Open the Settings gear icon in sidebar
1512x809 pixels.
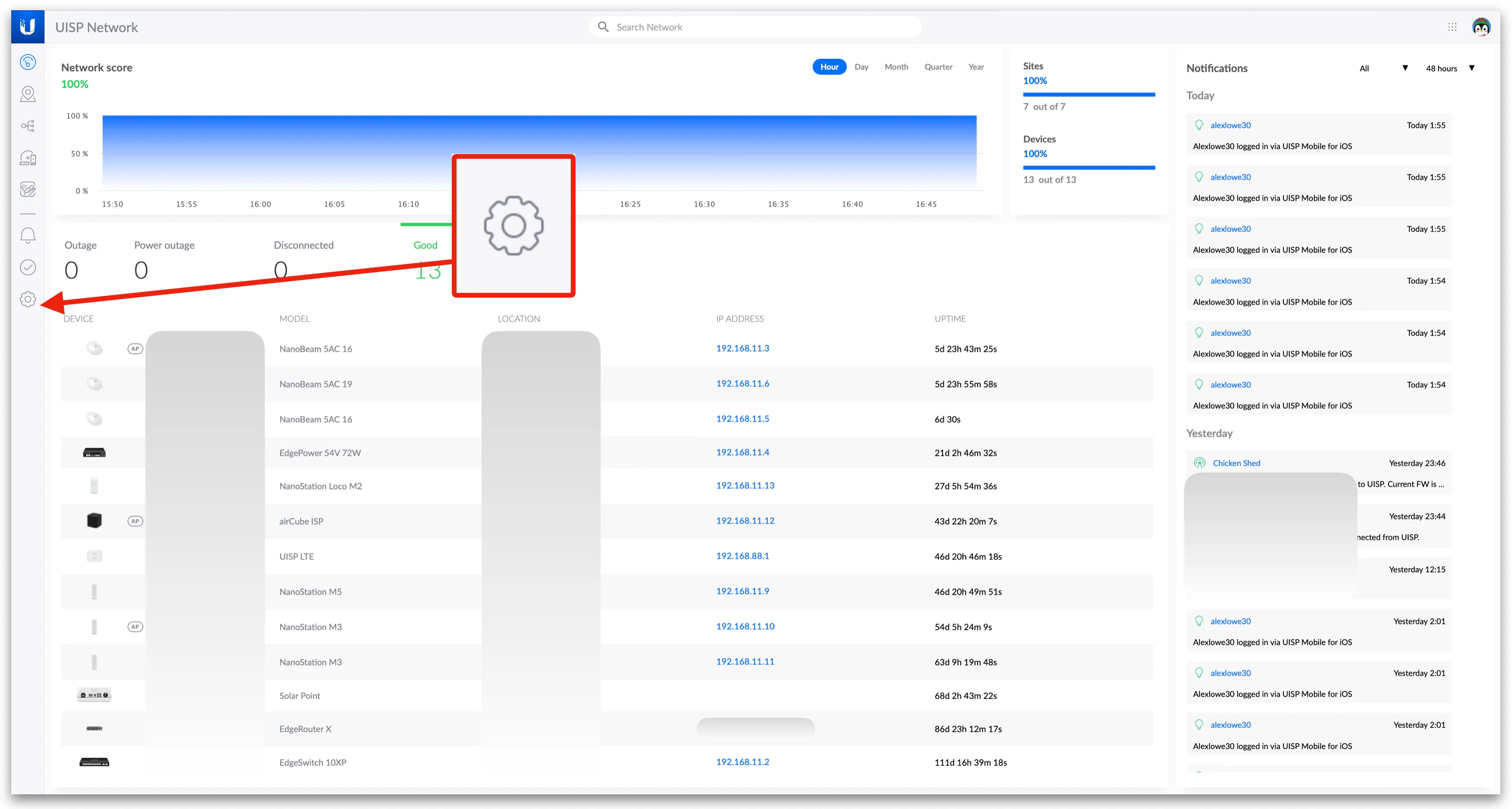click(28, 299)
